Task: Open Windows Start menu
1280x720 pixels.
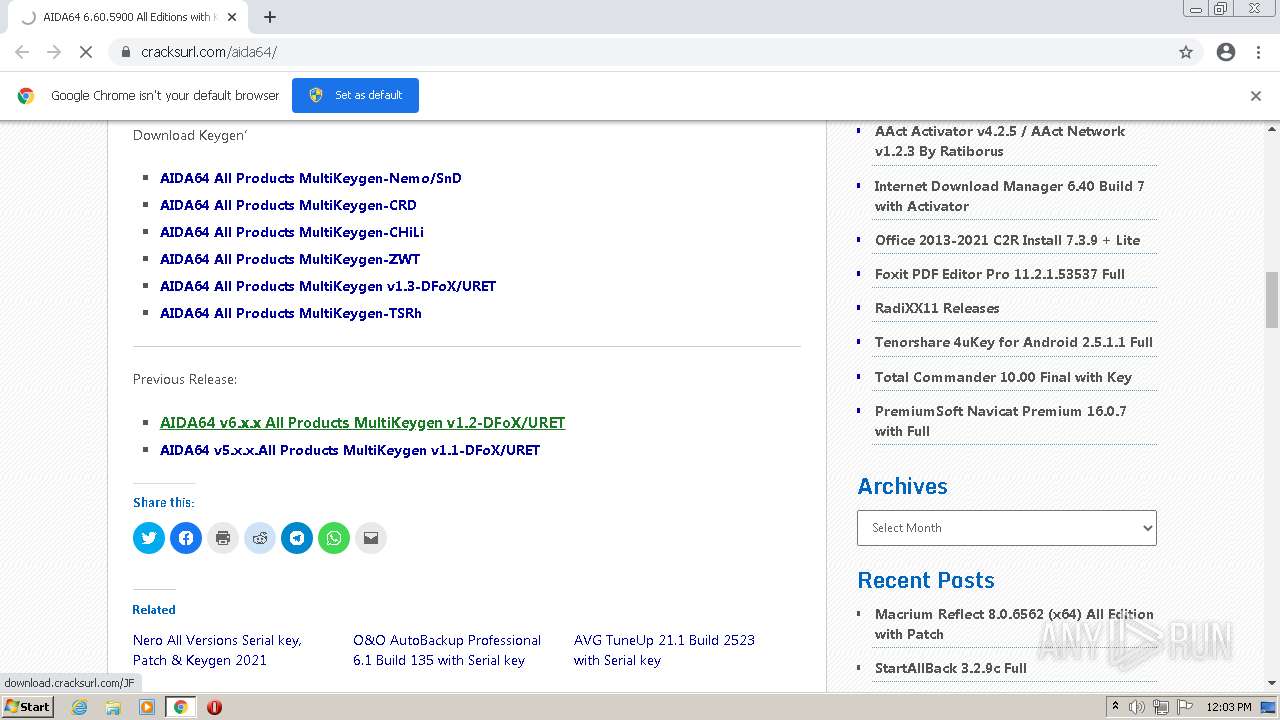Action: point(28,707)
